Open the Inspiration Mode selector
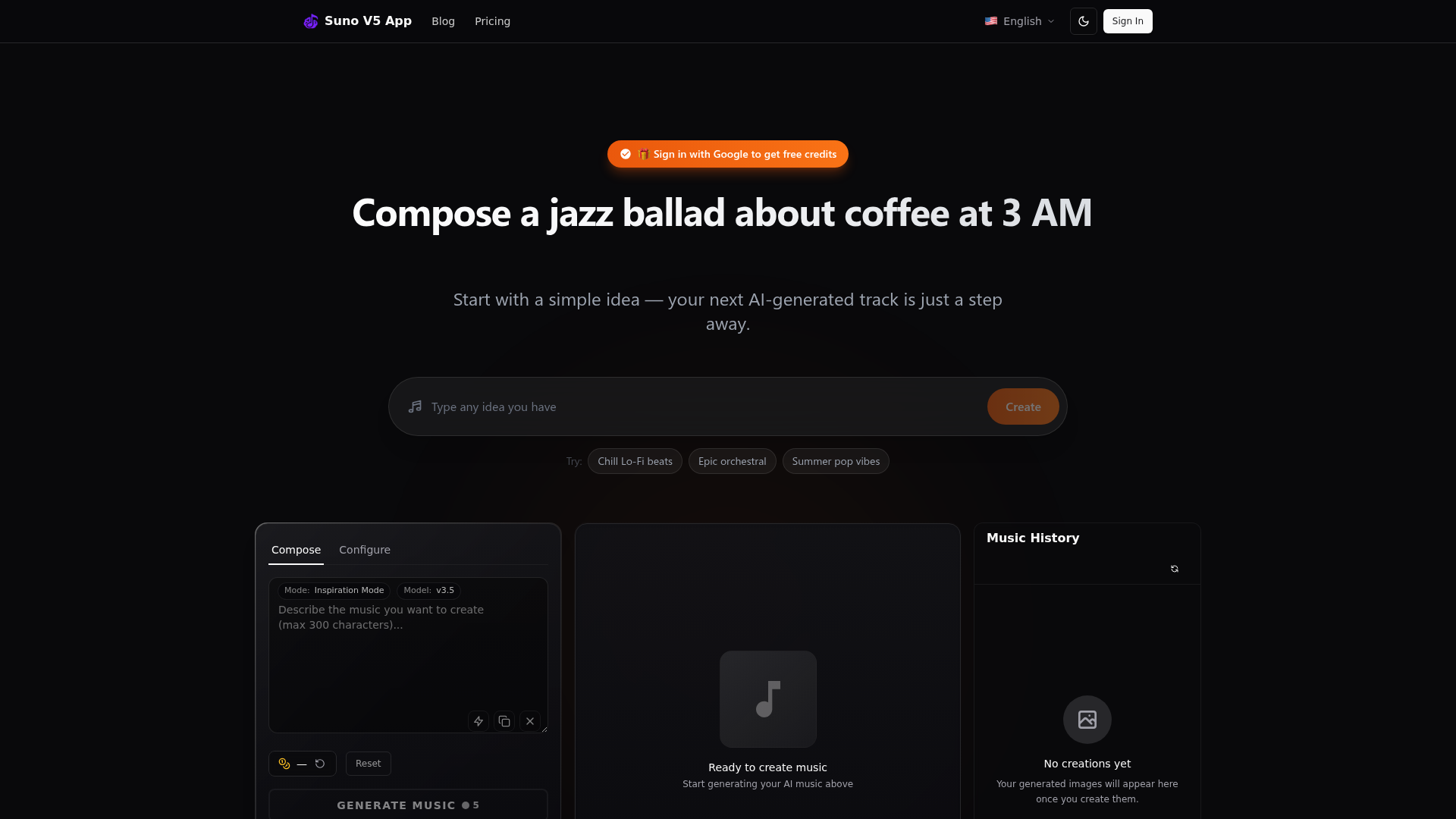Viewport: 1456px width, 819px height. pos(334,591)
